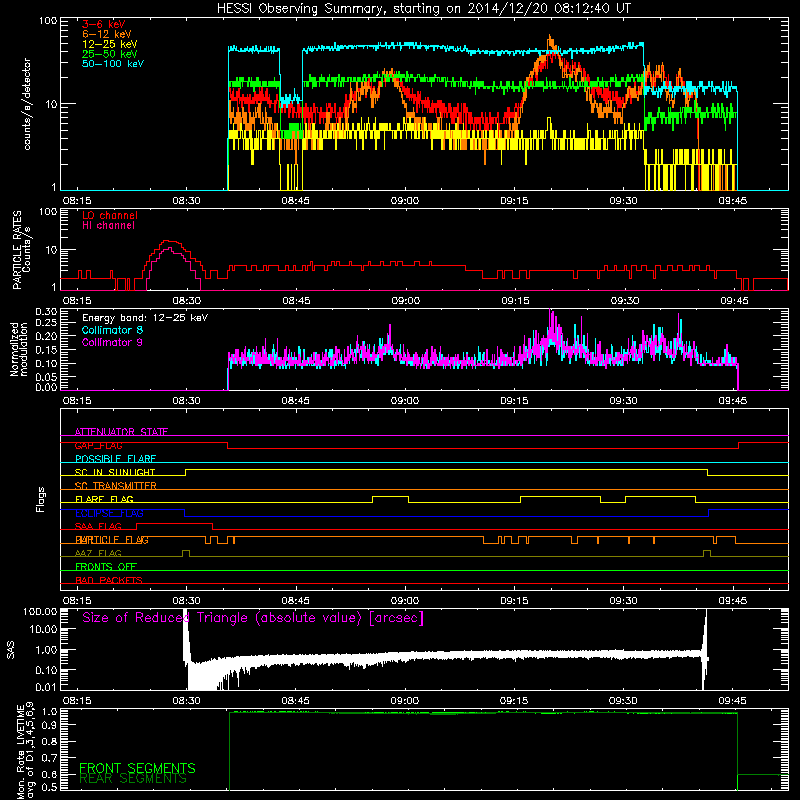Click the ECLIPSE_FLAG label
The image size is (800, 800).
[109, 513]
